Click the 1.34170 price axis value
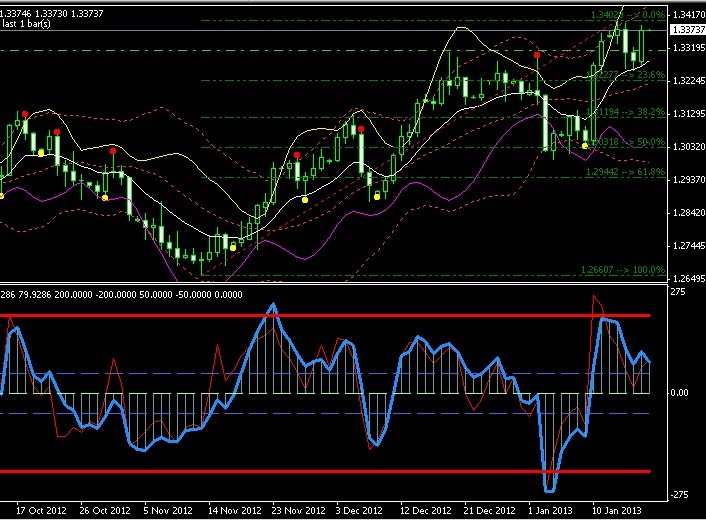Image resolution: width=706 pixels, height=520 pixels. point(689,14)
